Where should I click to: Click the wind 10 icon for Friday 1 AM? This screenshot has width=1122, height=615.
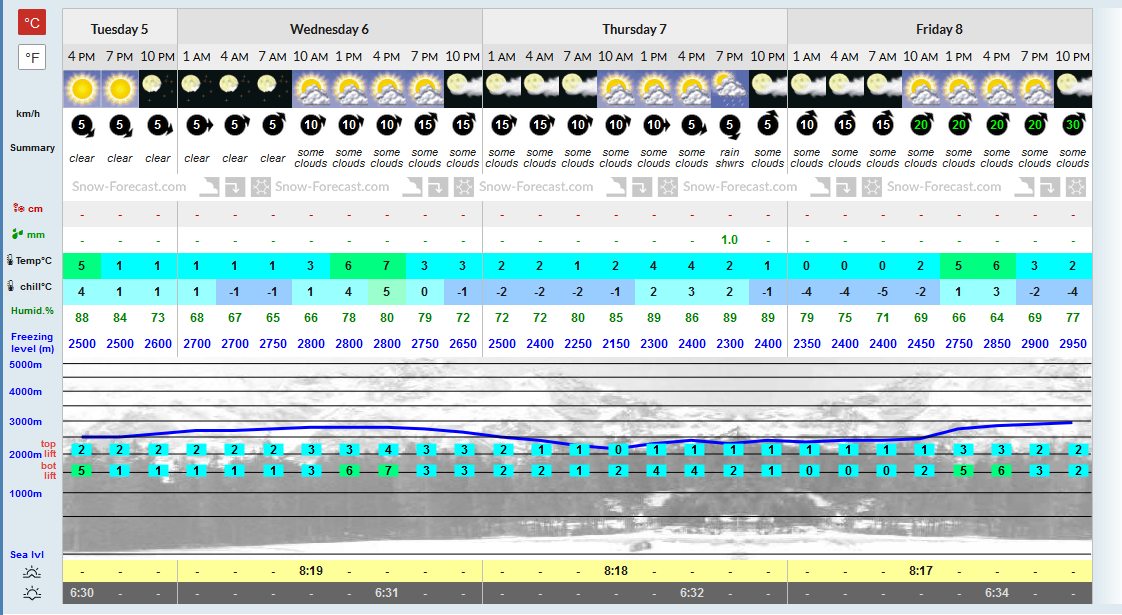tap(807, 125)
